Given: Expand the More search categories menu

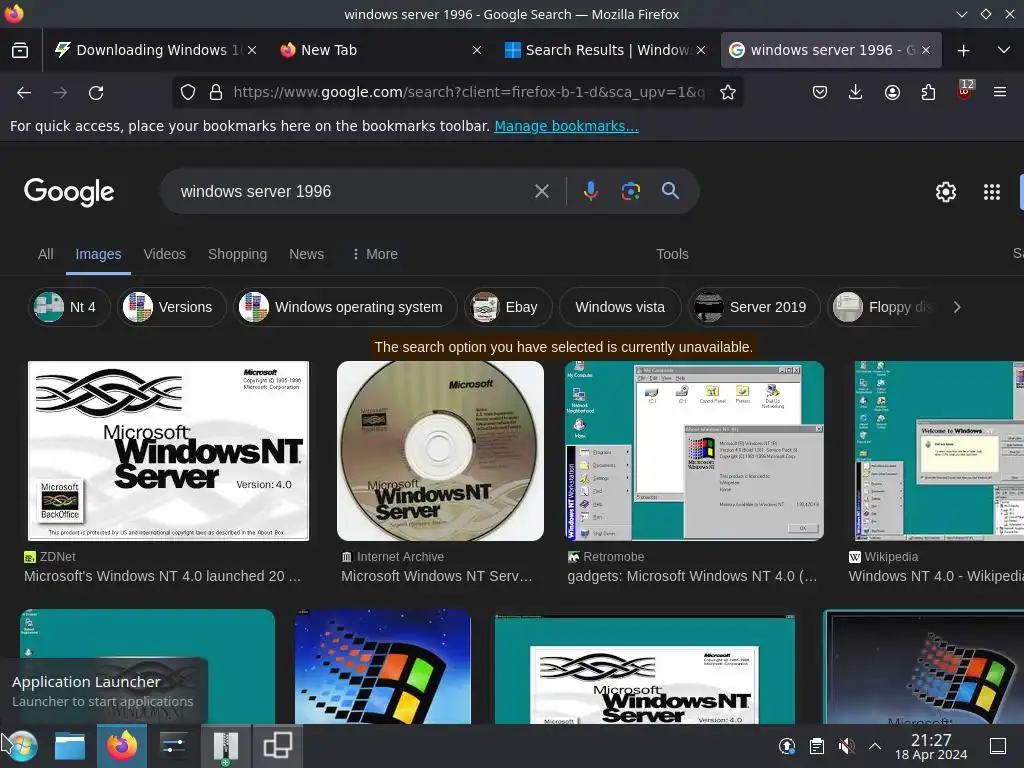Looking at the screenshot, I should pos(375,254).
